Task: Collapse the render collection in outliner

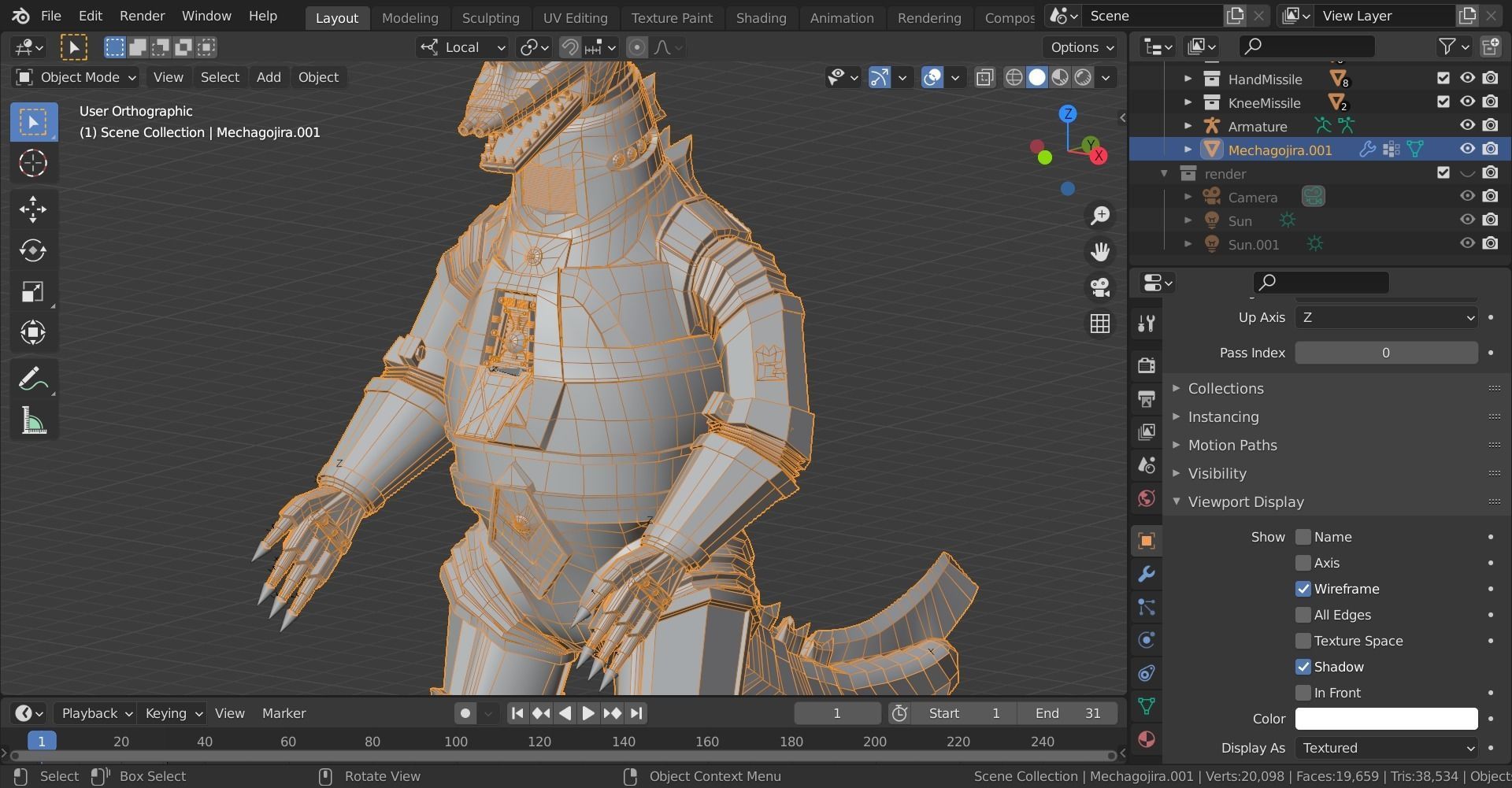Action: point(1164,173)
